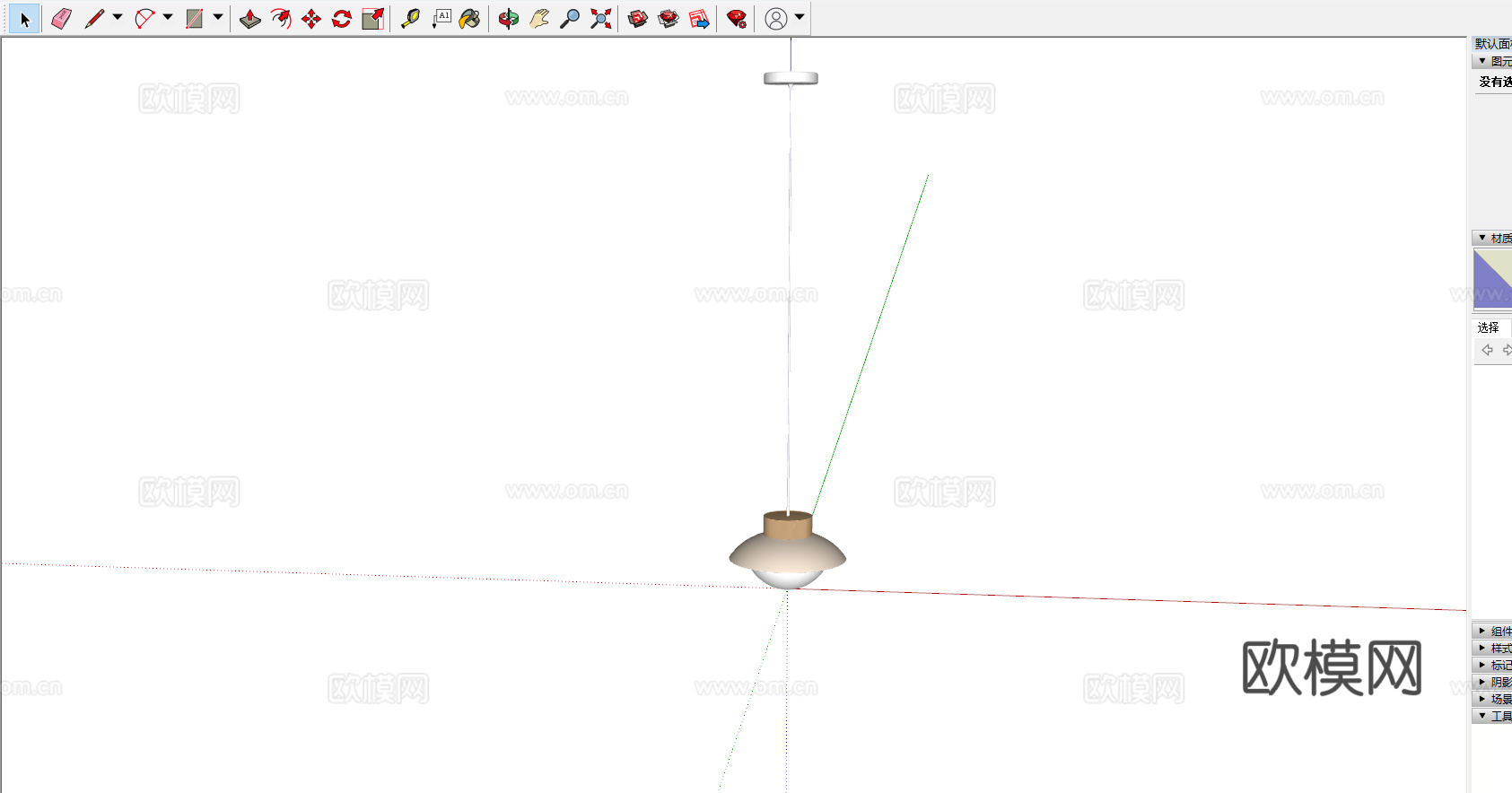Screen dimensions: 1512x793
Task: Pick the pink Eraser tool
Action: [x=61, y=19]
